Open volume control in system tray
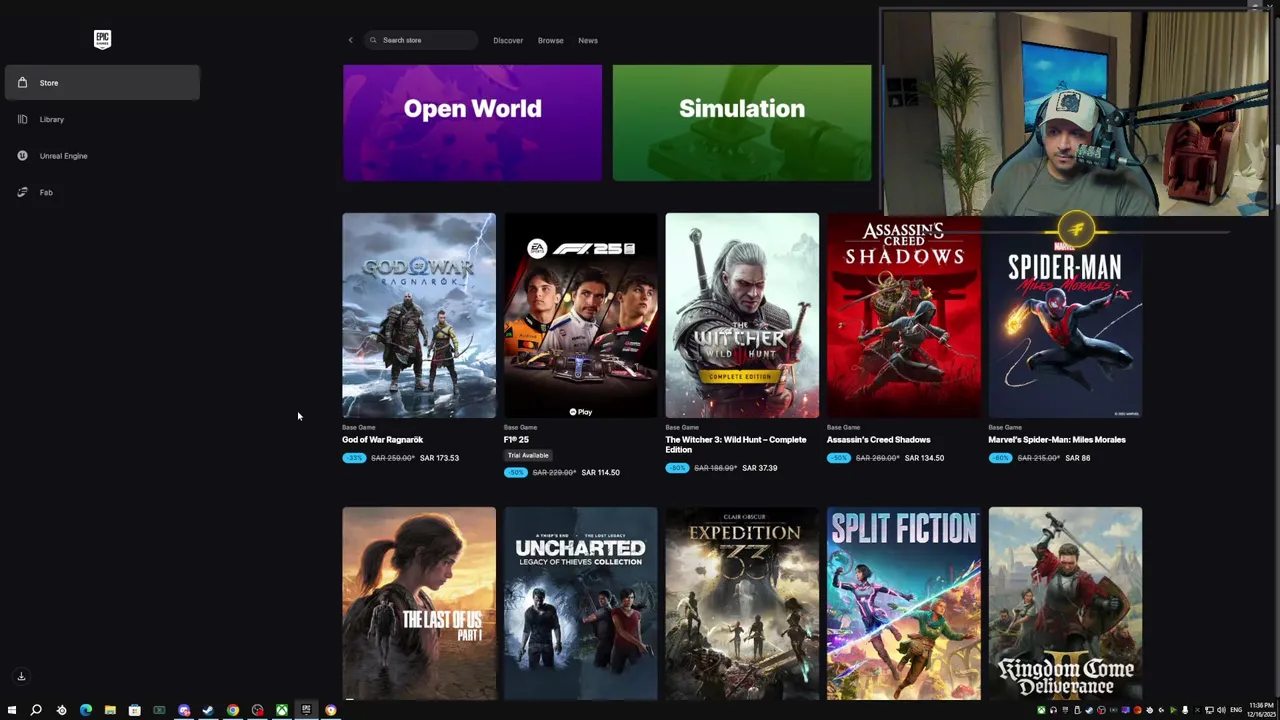 [1221, 710]
